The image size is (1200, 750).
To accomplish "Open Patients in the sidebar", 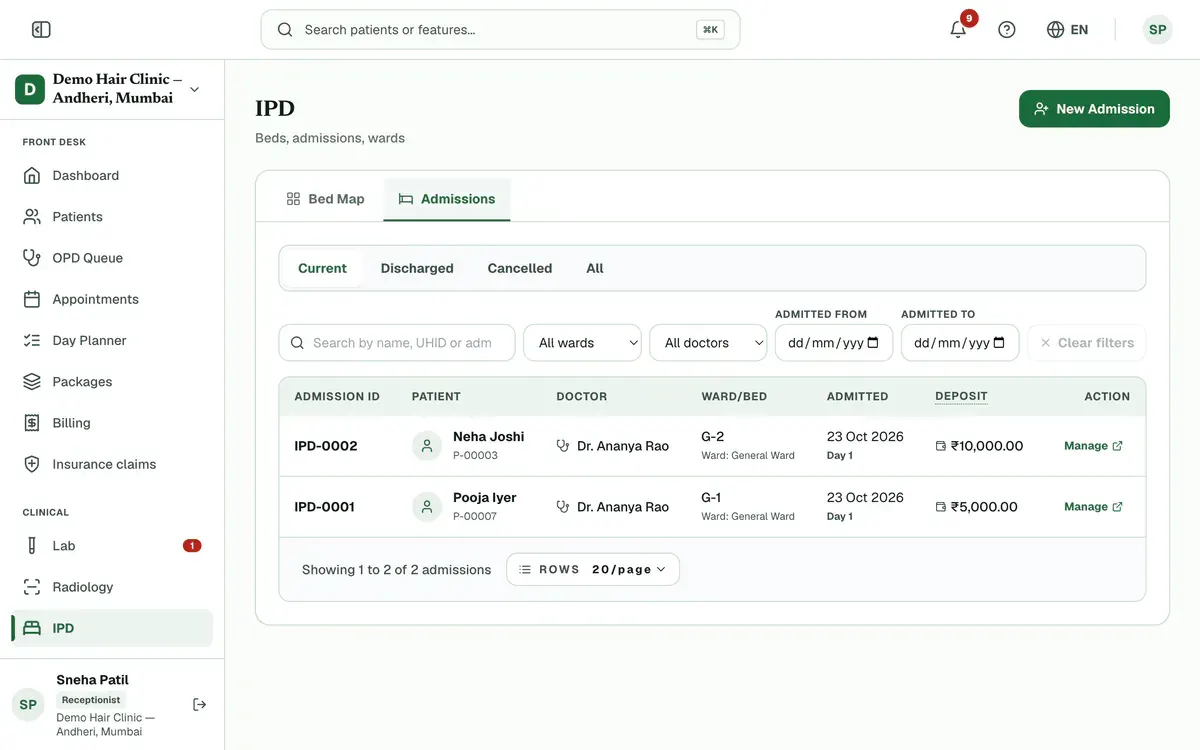I will pos(112,217).
